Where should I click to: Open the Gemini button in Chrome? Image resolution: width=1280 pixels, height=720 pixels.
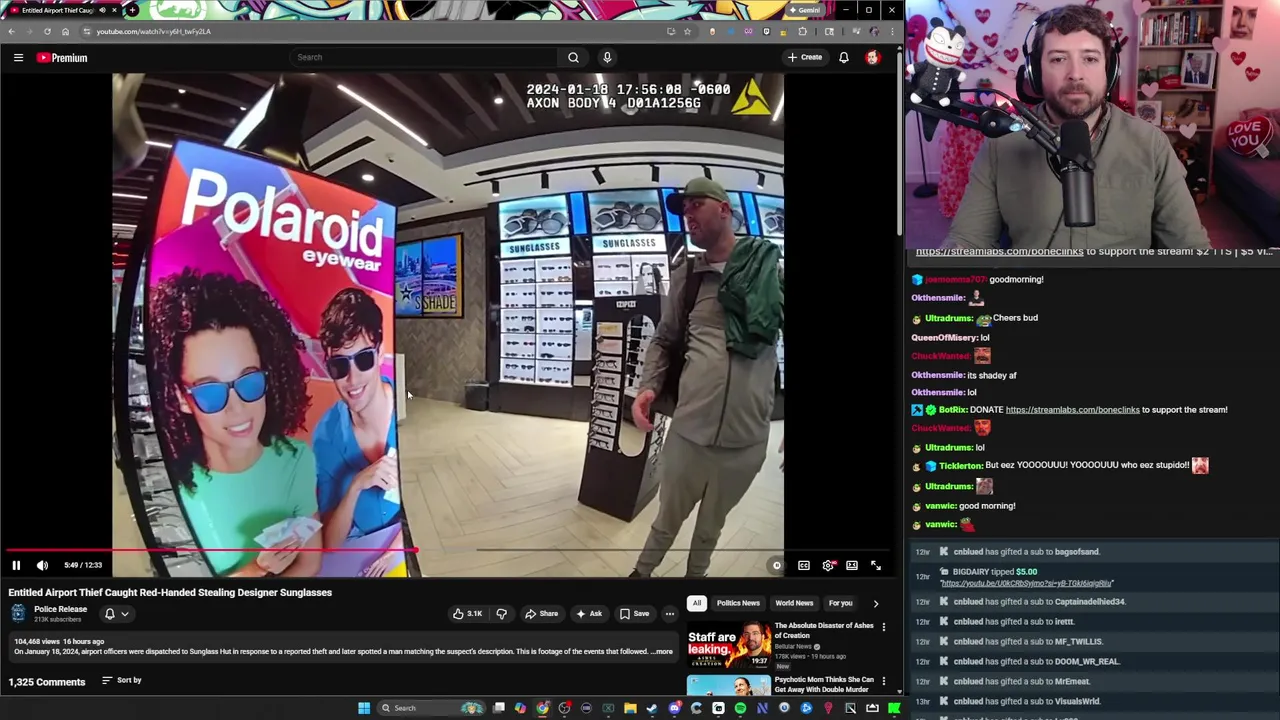pyautogui.click(x=804, y=10)
